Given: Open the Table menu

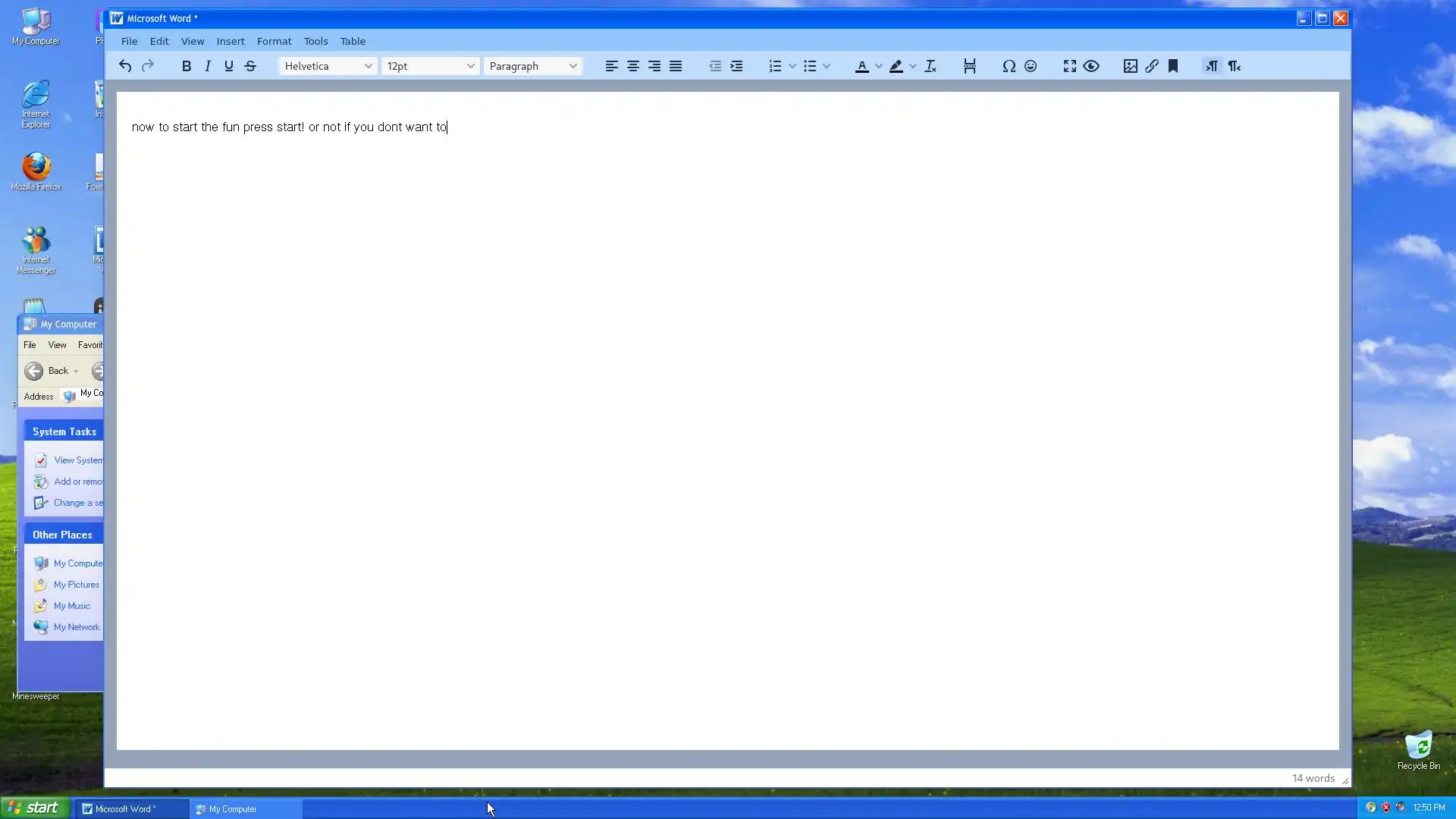Looking at the screenshot, I should pyautogui.click(x=353, y=41).
